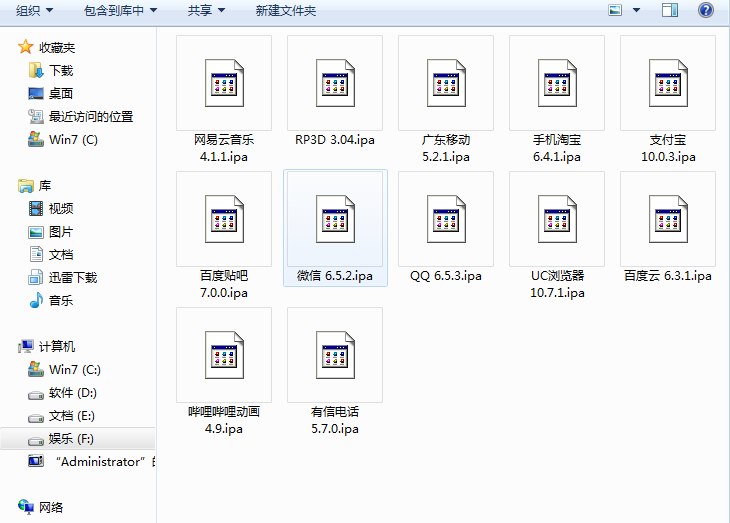Viewport: 730px width, 523px height.
Task: Click the filename label UC浏览器 10.7.1.ipa
Action: pos(557,284)
